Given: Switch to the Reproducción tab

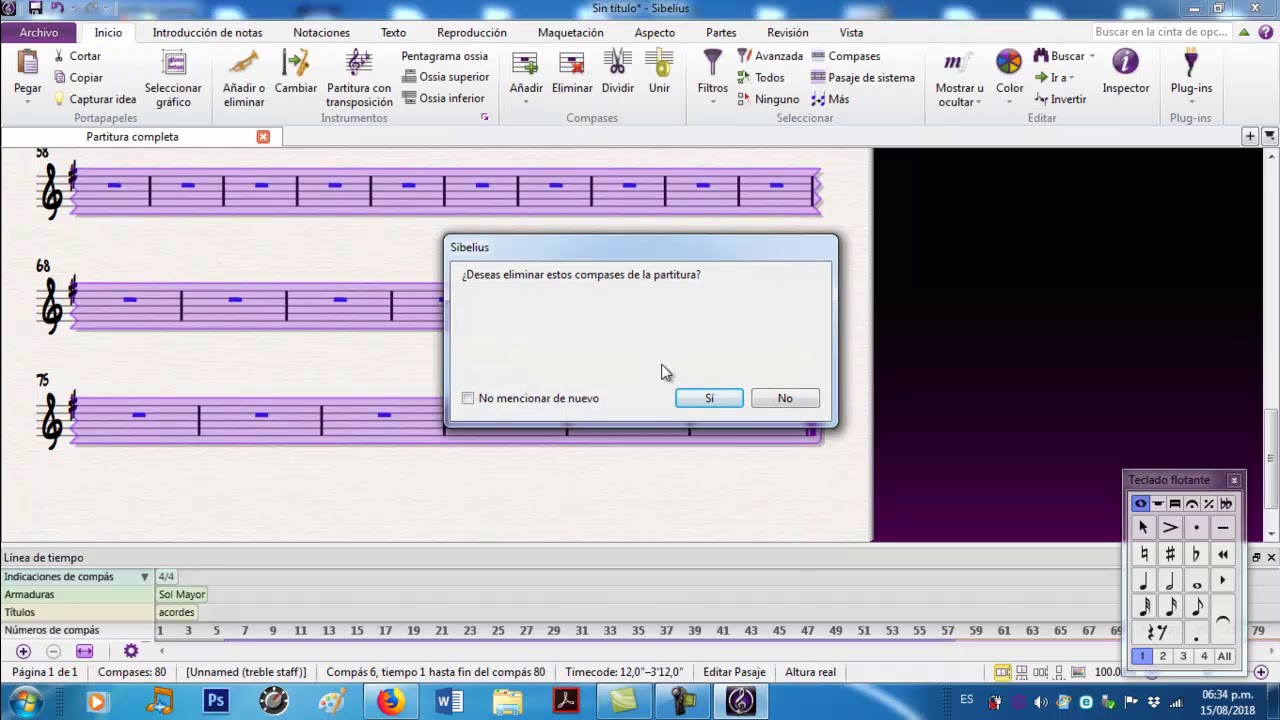Looking at the screenshot, I should [472, 32].
